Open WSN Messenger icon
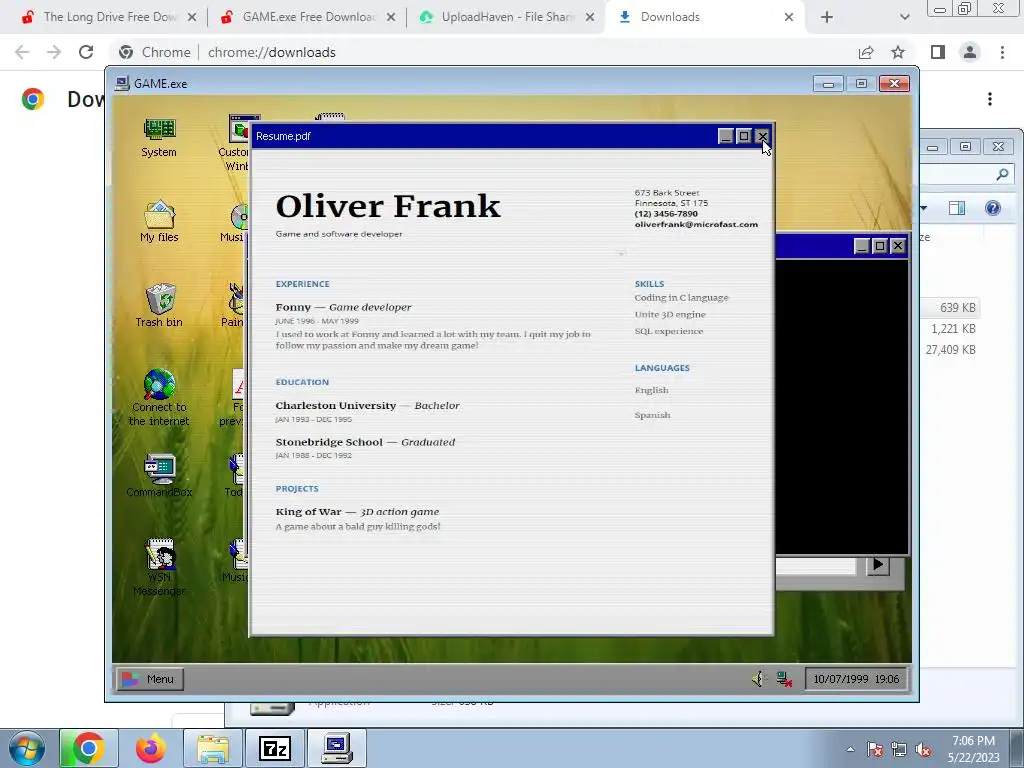Viewport: 1024px width, 768px height. [x=159, y=567]
